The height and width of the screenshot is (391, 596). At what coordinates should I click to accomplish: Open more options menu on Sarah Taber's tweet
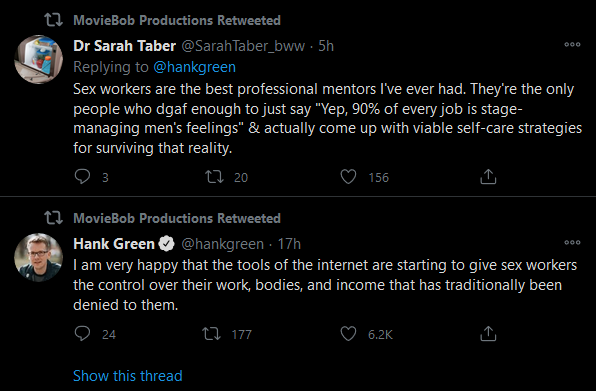[x=572, y=44]
